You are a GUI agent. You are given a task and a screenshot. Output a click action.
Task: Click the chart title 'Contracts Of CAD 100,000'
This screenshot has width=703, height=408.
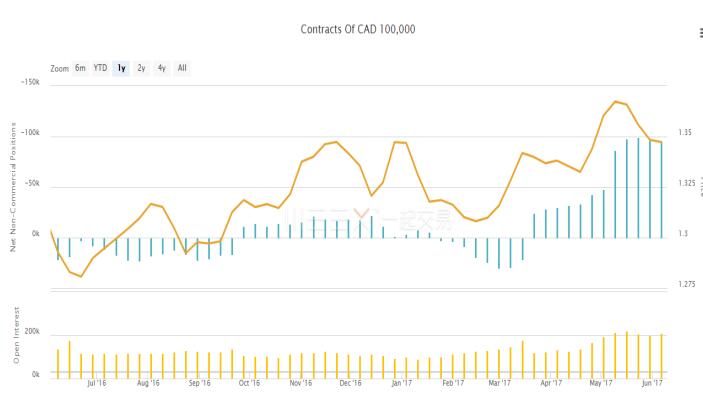(357, 29)
